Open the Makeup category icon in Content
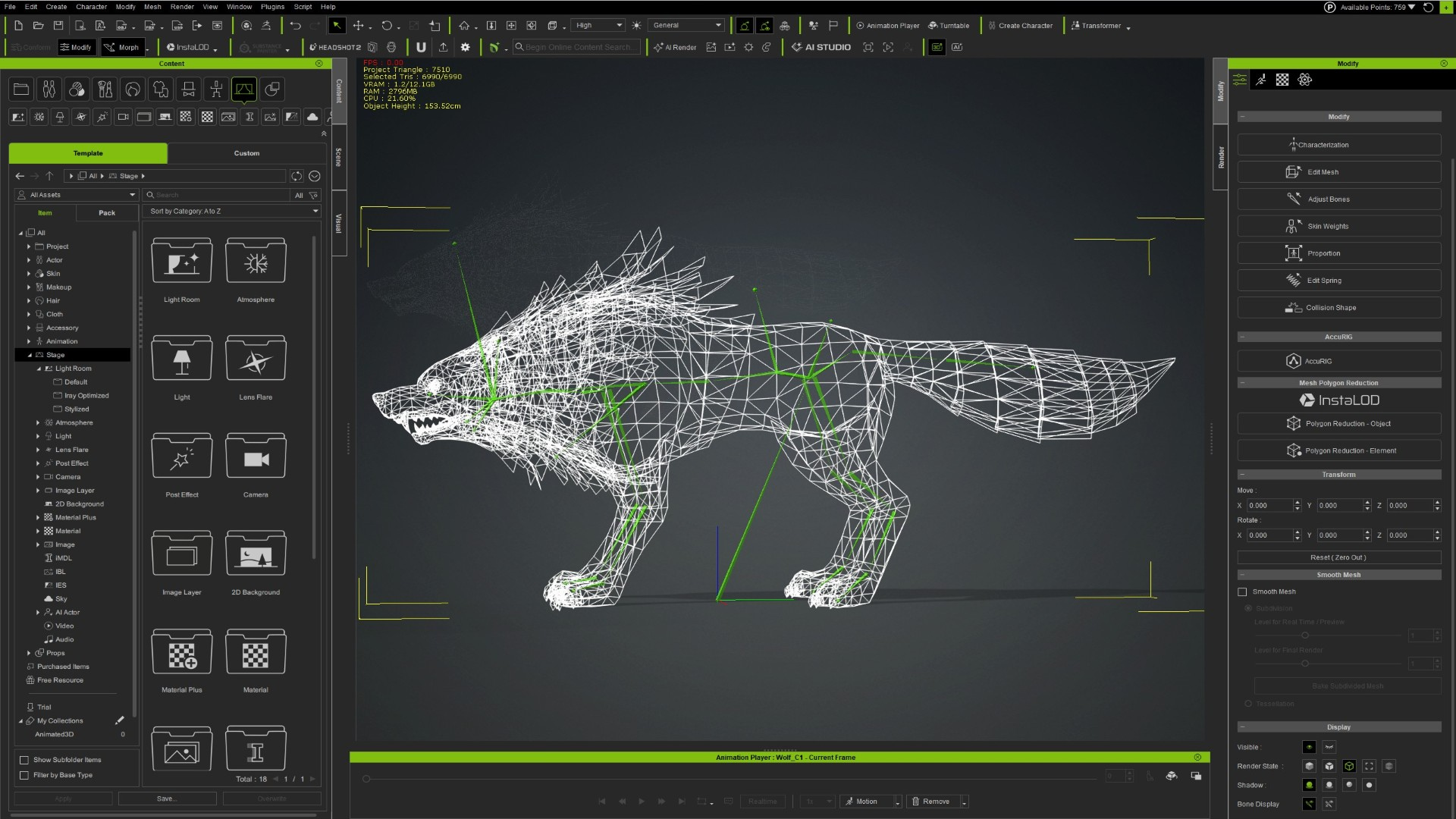 [x=105, y=89]
